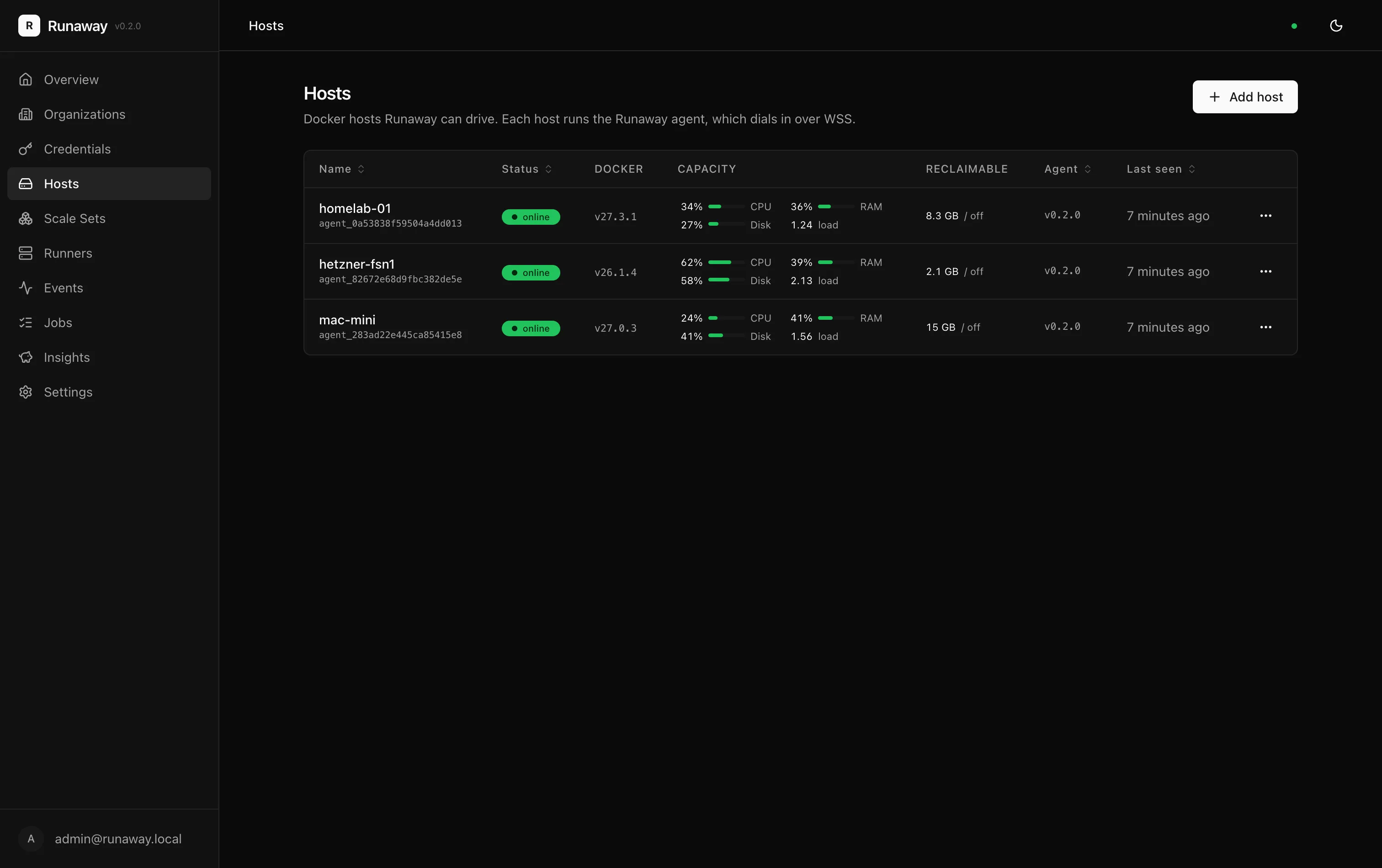Click the CAPACITY column header
Viewport: 1382px width, 868px height.
[x=707, y=169]
